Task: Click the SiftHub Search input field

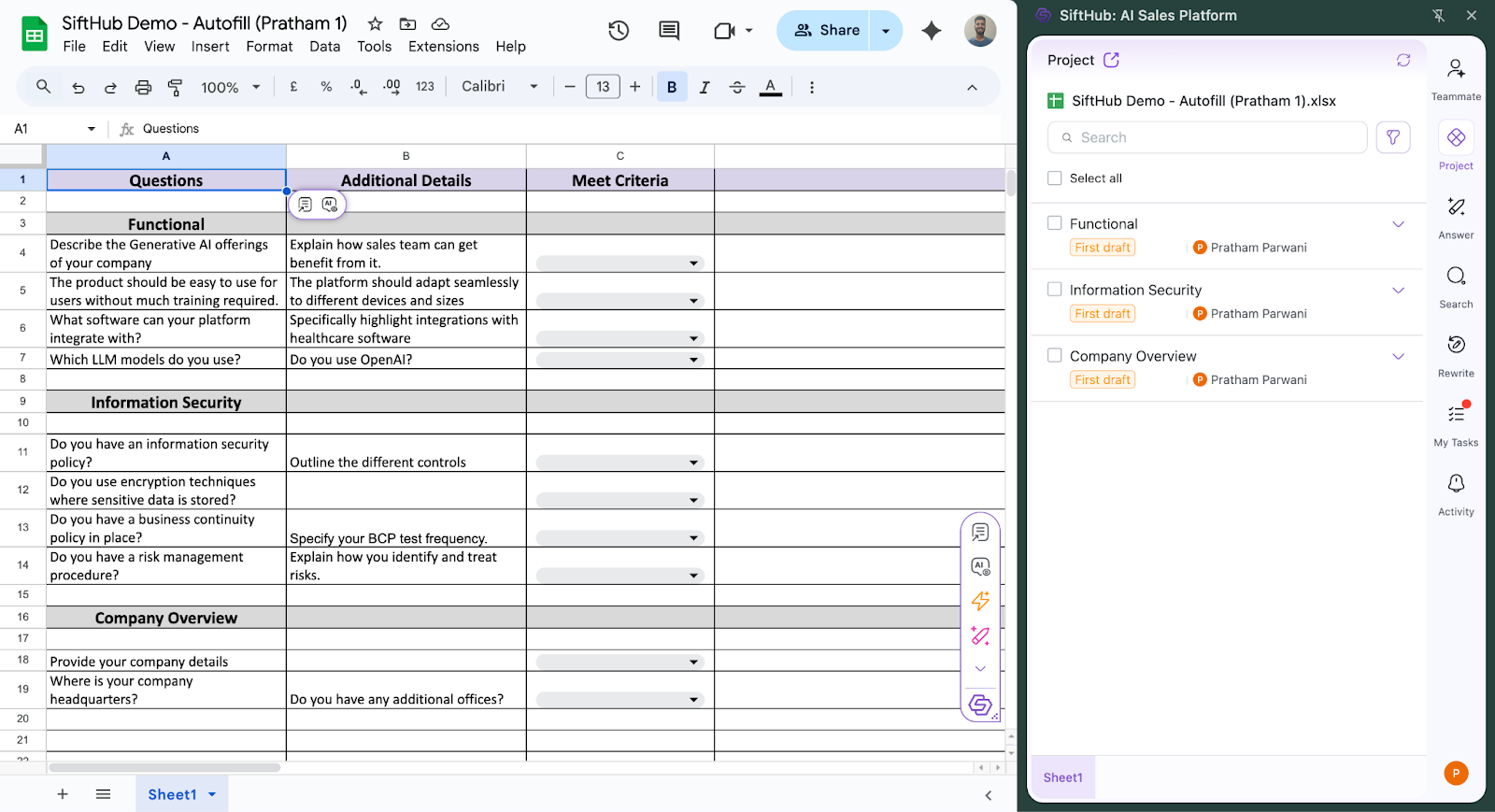Action: 1215,137
